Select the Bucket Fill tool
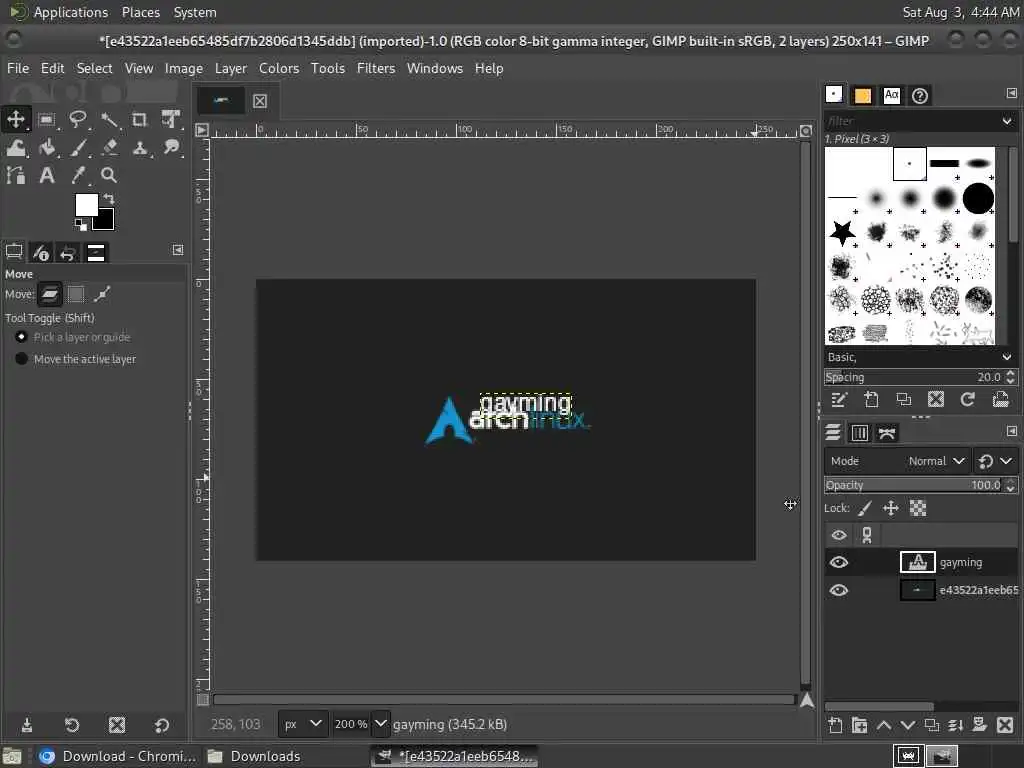Screen dimensions: 1024x768 coord(46,148)
